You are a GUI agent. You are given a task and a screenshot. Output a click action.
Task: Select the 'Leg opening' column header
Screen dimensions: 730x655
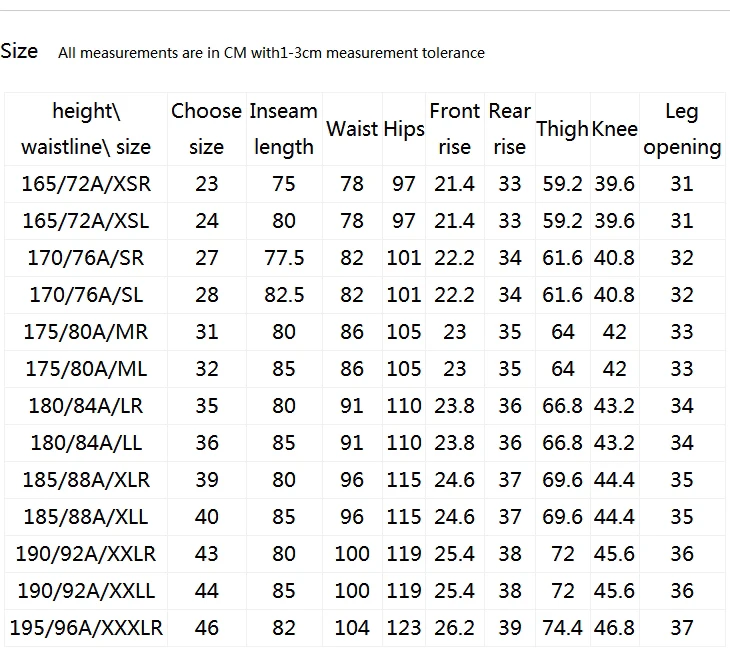point(682,129)
